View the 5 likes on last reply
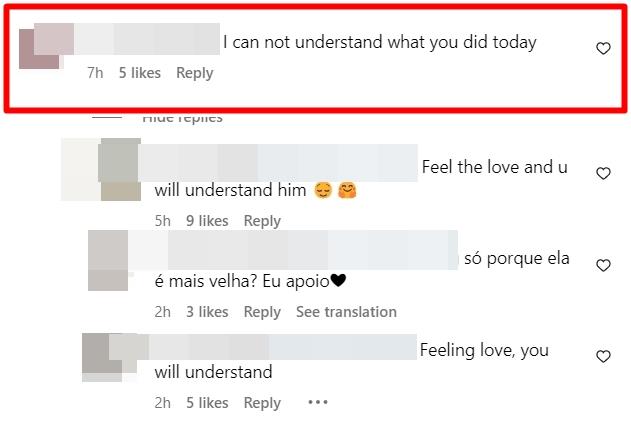The height and width of the screenshot is (440, 631). coord(207,403)
